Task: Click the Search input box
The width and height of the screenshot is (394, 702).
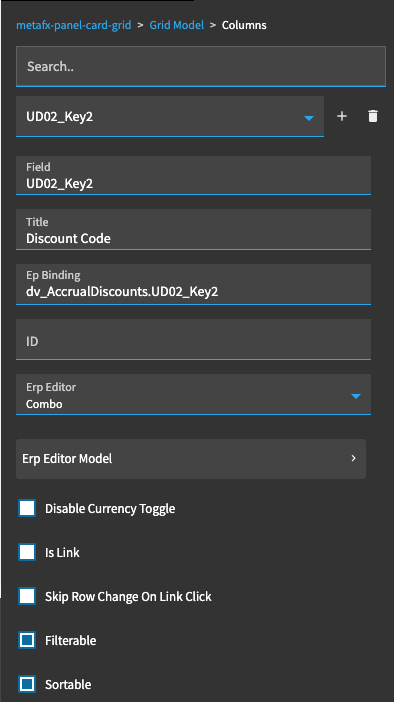Action: tap(201, 67)
